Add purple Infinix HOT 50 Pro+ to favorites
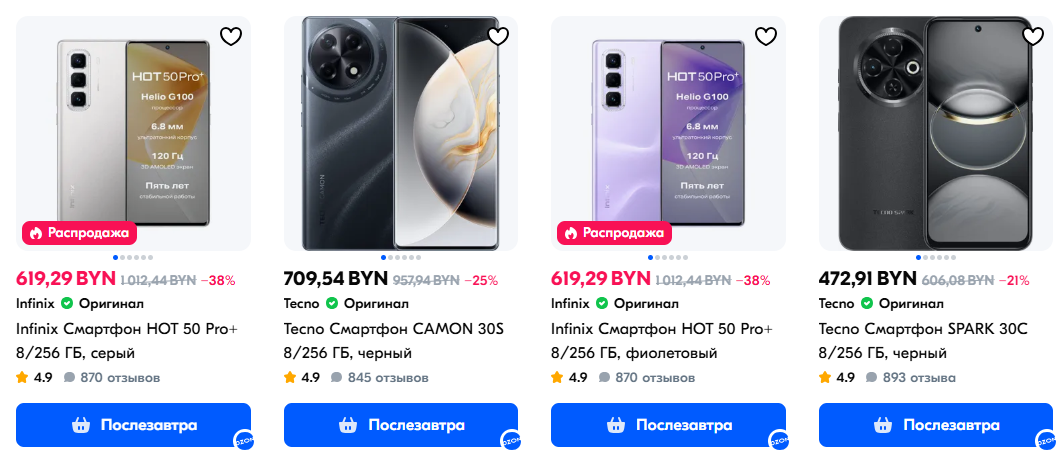The height and width of the screenshot is (456, 1063). 766,36
